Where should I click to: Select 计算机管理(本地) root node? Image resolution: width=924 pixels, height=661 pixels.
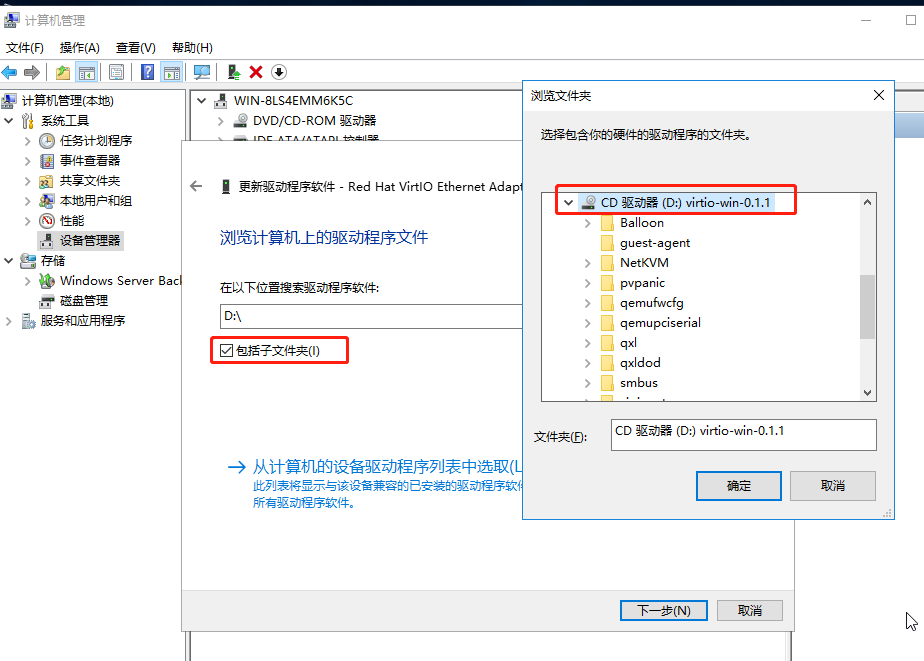pos(68,101)
